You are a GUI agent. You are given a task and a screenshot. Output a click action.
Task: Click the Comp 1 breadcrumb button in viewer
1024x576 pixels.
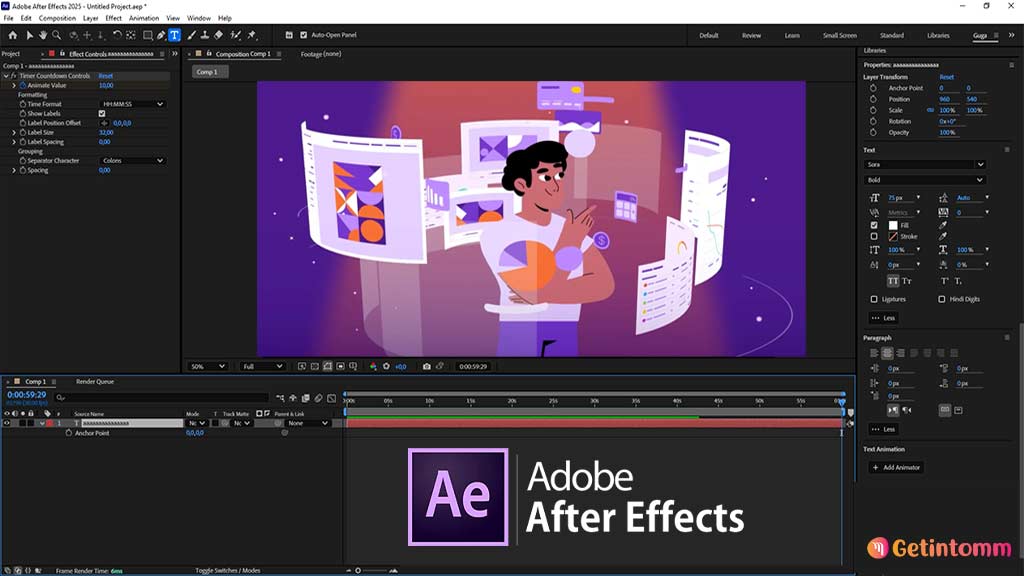point(210,72)
